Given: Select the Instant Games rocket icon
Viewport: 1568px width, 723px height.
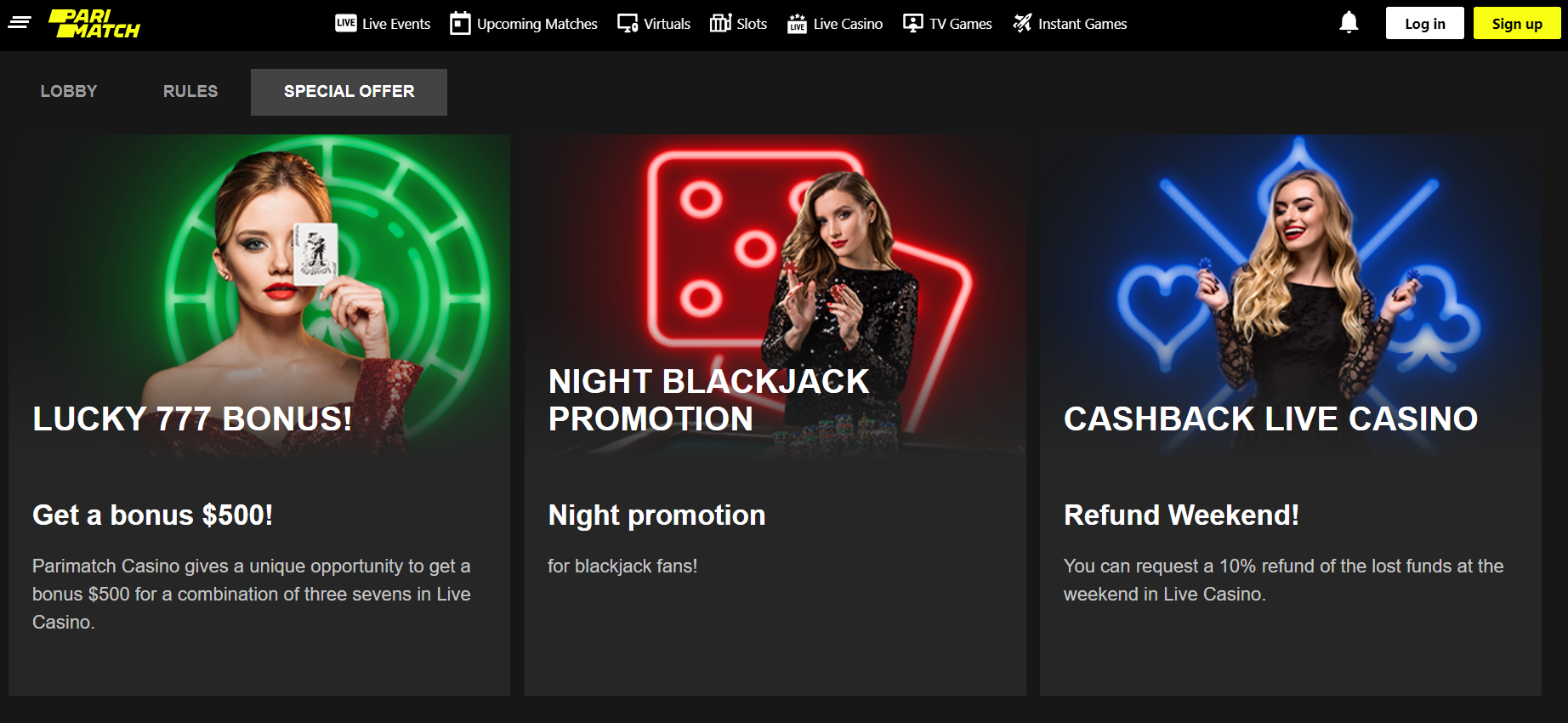Looking at the screenshot, I should (1021, 23).
